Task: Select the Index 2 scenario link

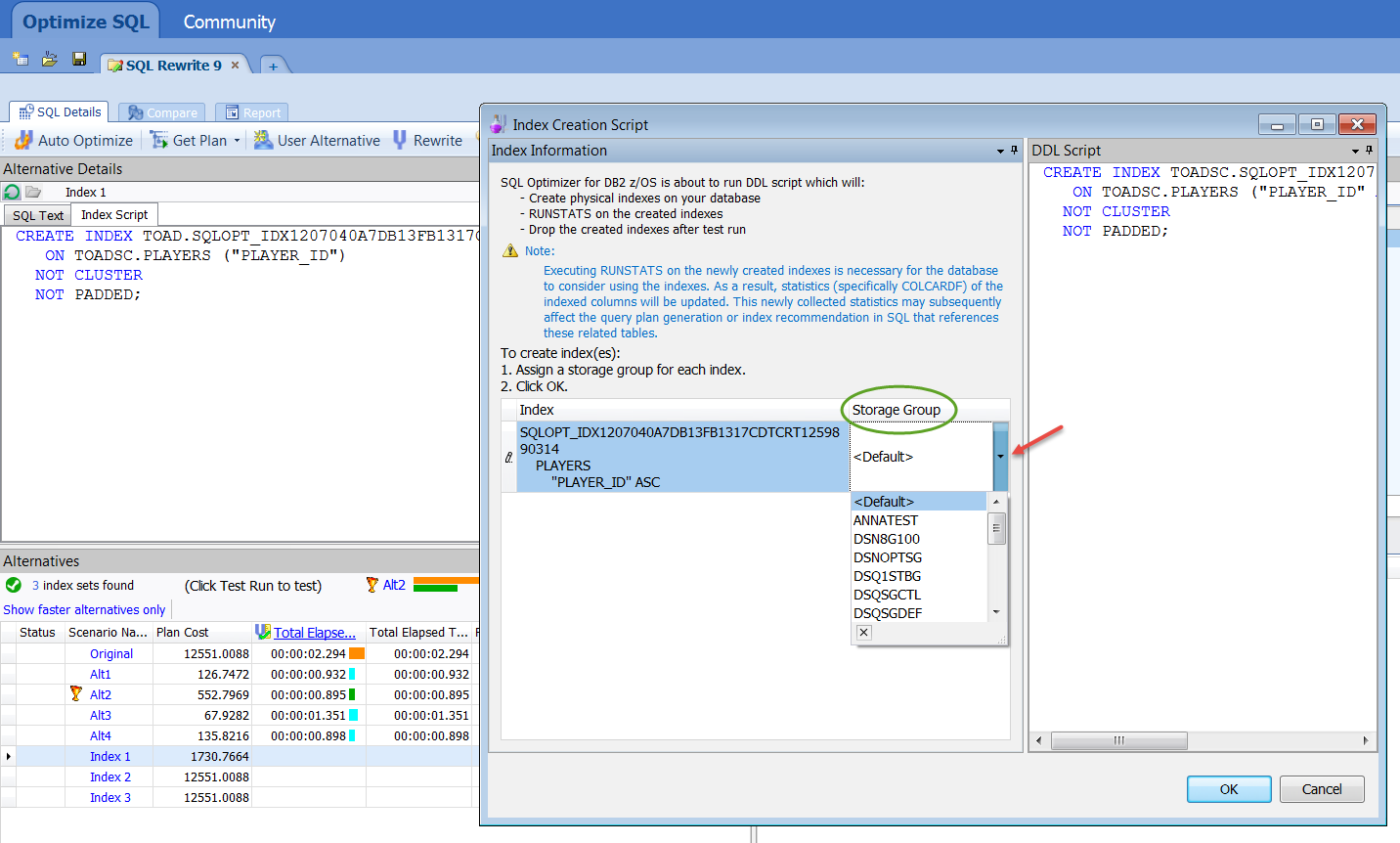Action: coord(110,776)
